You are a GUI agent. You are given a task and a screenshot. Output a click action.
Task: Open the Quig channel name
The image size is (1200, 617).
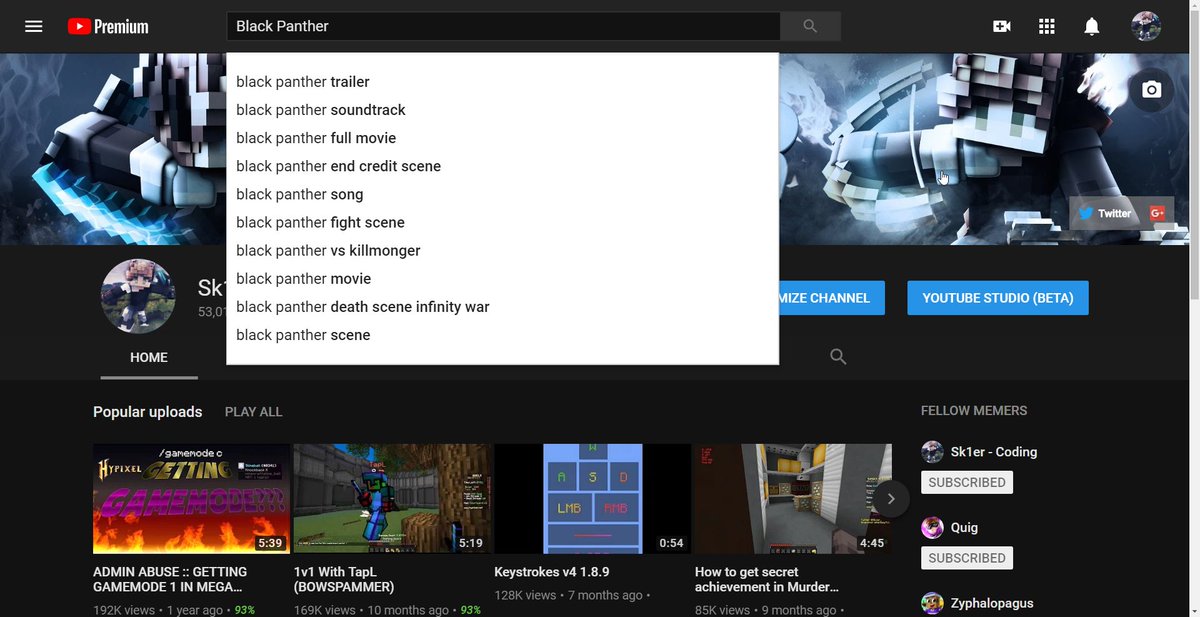tap(966, 528)
